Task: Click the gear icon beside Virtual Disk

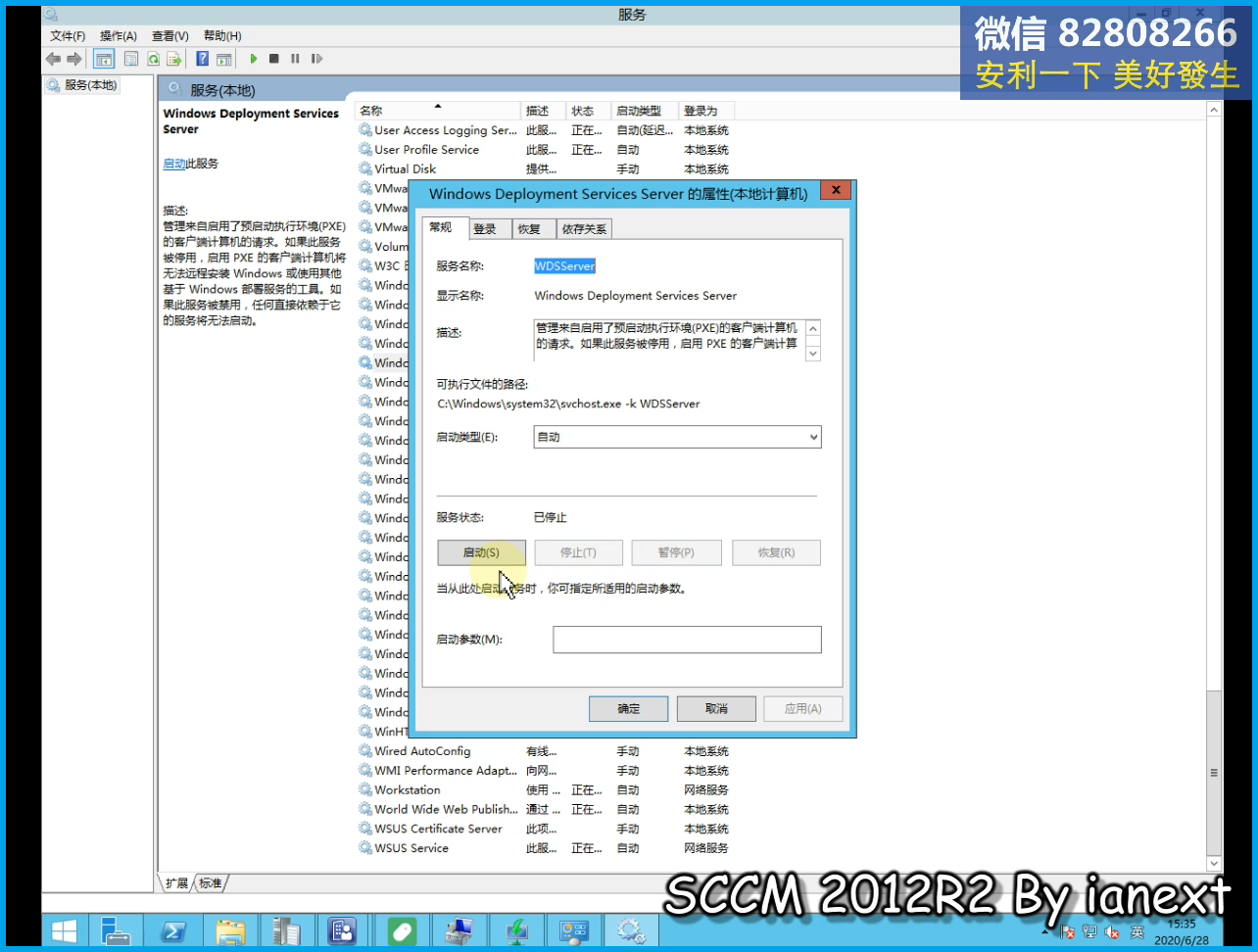Action: tap(365, 169)
